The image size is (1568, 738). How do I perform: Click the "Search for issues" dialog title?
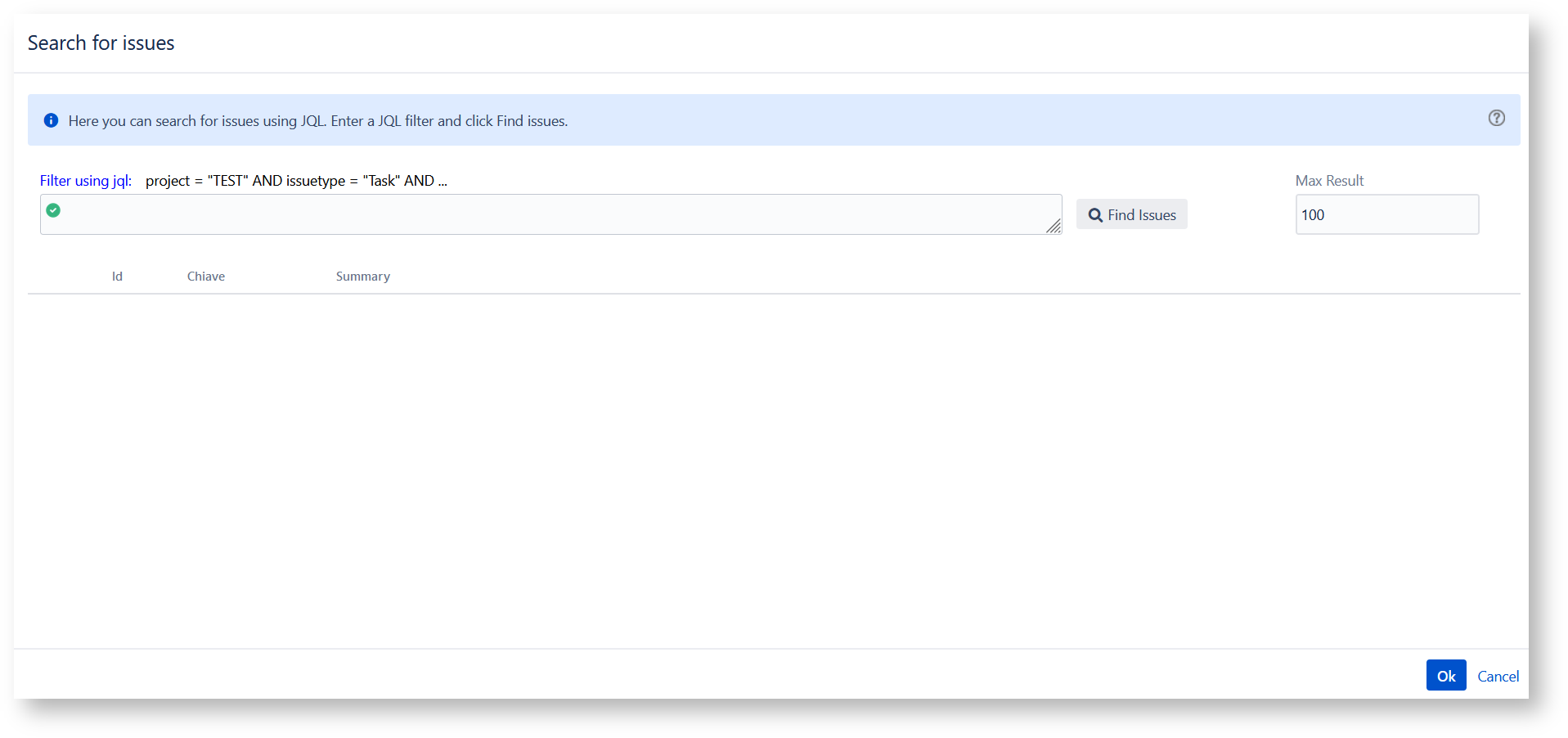[101, 43]
